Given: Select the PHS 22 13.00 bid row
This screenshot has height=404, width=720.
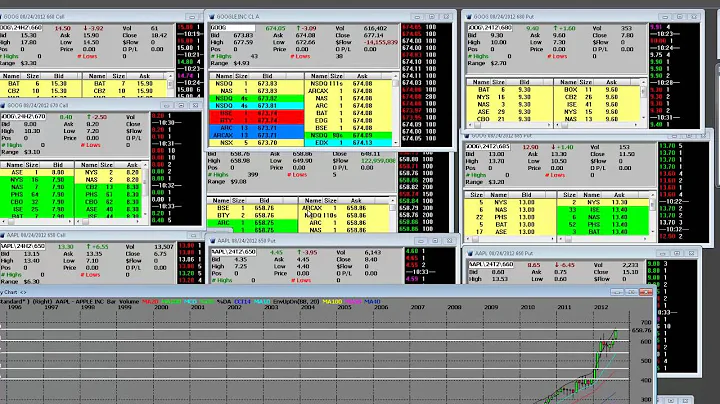Looking at the screenshot, I should tap(509, 217).
